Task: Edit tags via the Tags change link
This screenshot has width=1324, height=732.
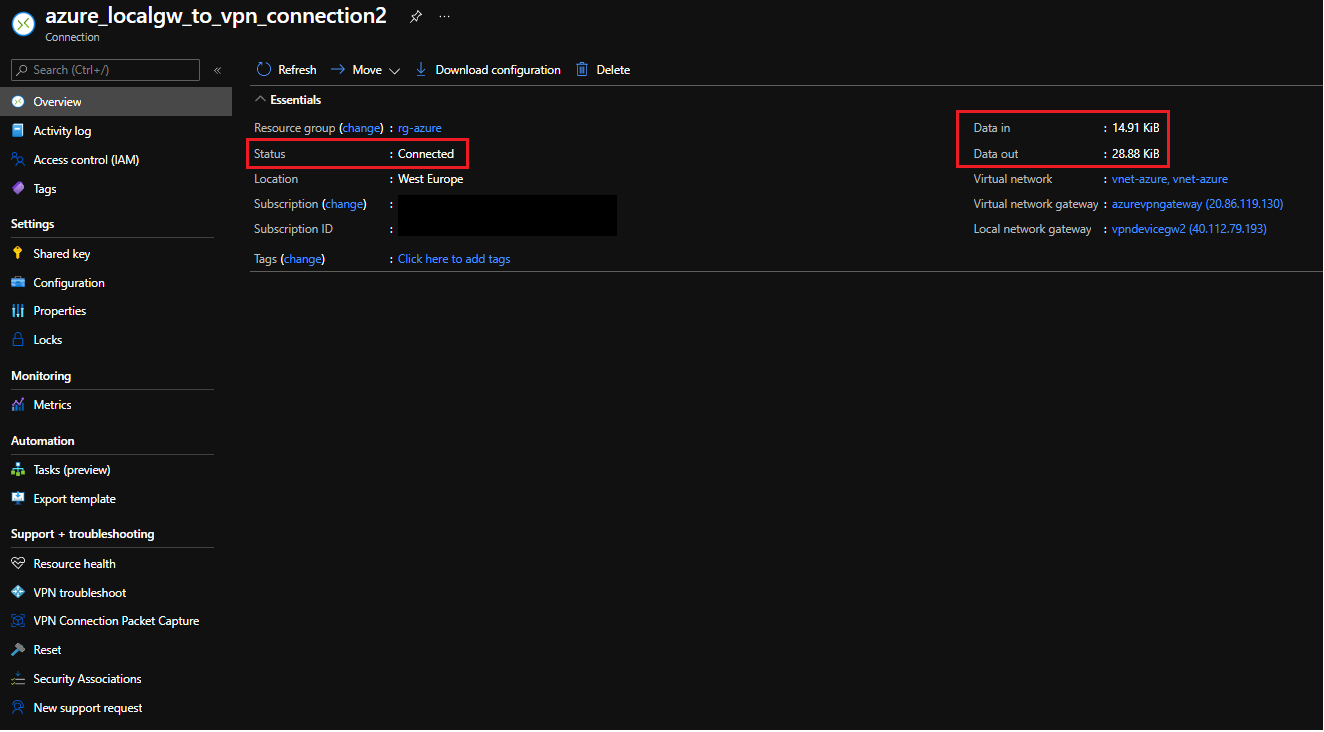Action: tap(303, 259)
